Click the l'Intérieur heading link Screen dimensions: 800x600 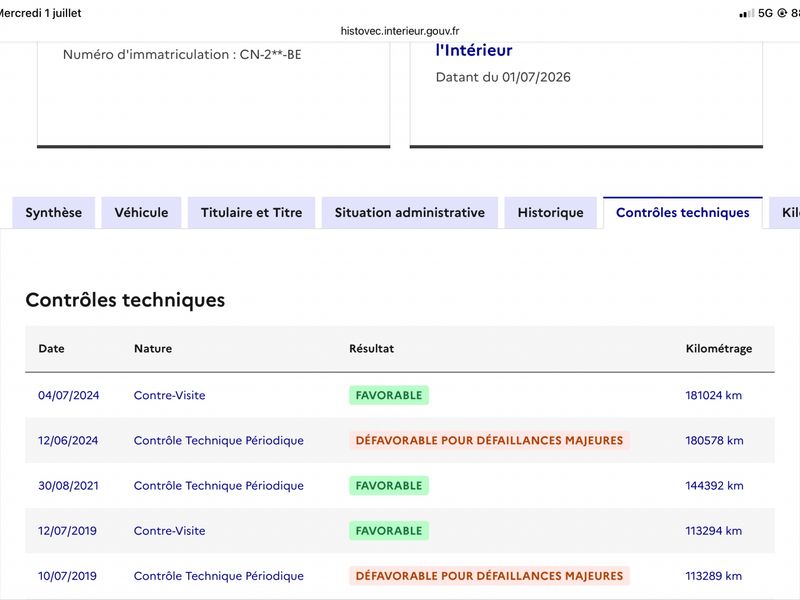[473, 51]
